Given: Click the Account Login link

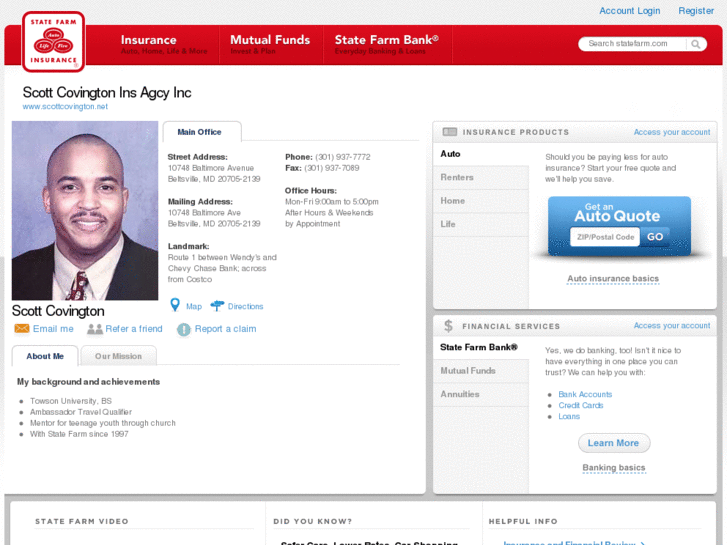Looking at the screenshot, I should 629,10.
